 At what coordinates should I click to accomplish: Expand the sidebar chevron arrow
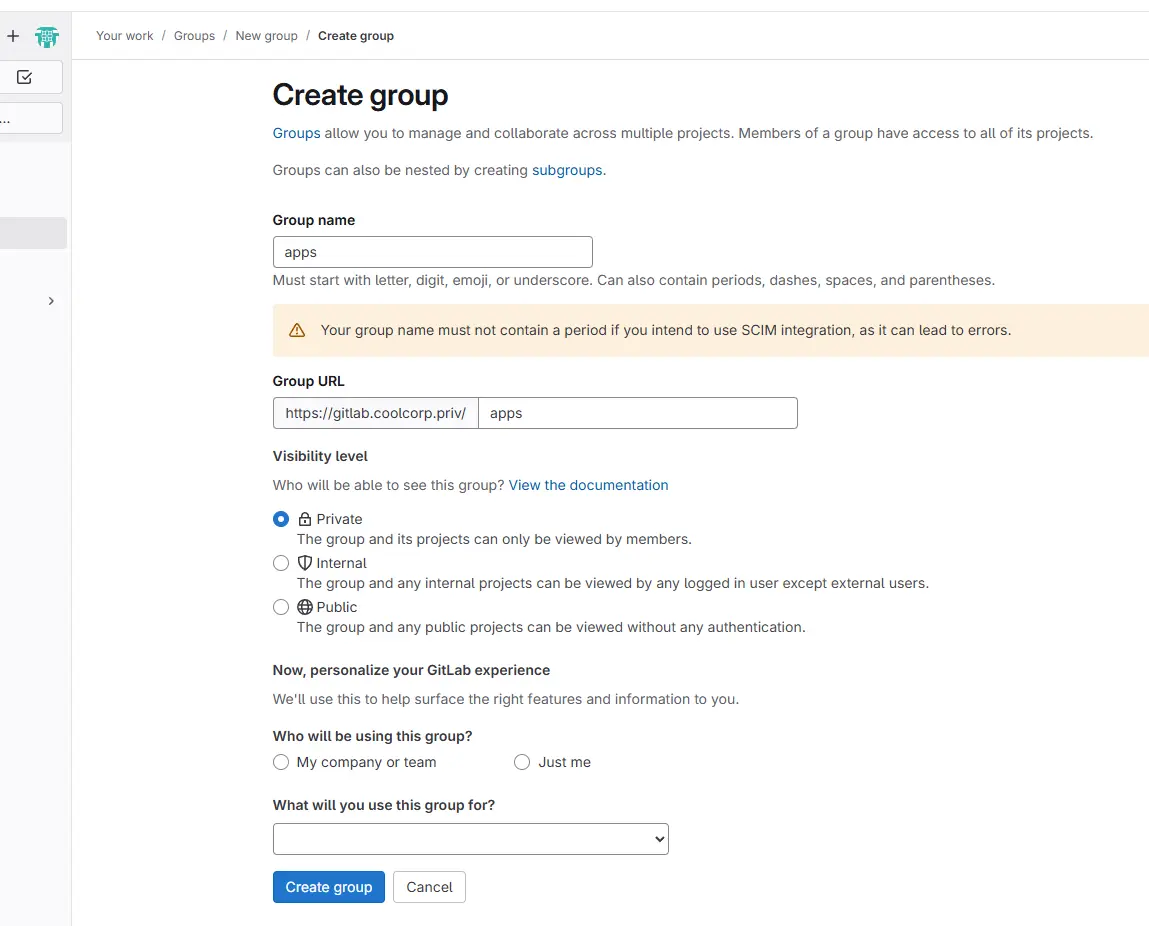tap(51, 301)
